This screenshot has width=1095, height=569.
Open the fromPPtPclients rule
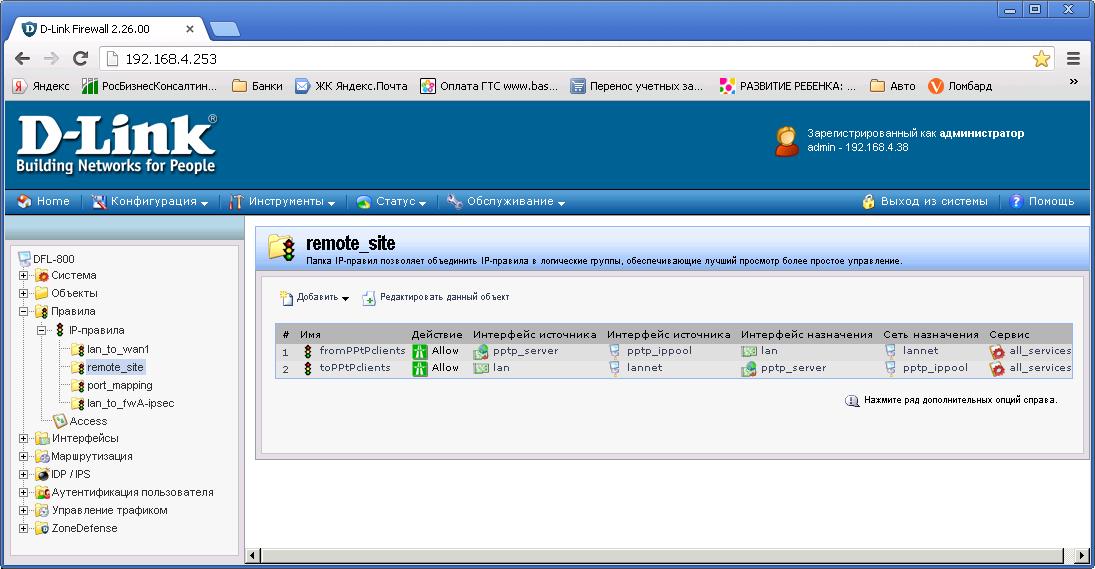tap(362, 350)
